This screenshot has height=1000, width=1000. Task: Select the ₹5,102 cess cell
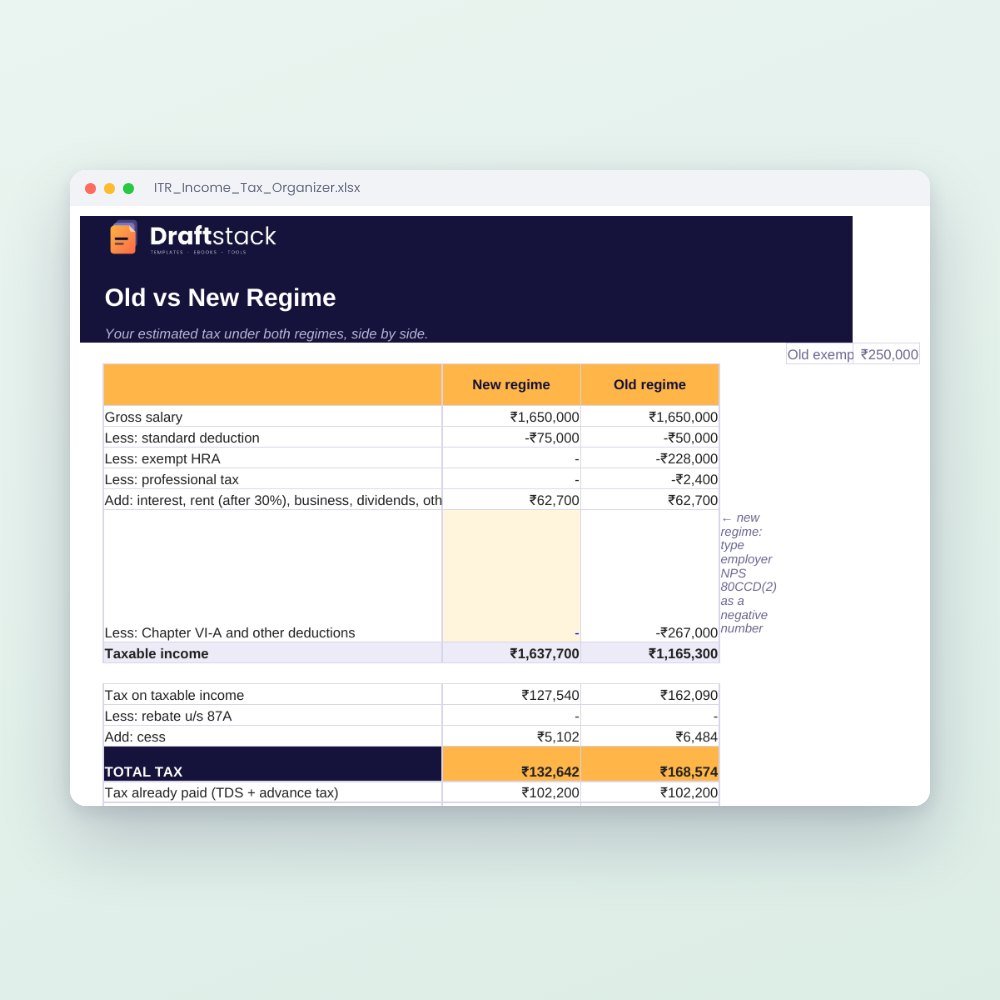pos(511,737)
